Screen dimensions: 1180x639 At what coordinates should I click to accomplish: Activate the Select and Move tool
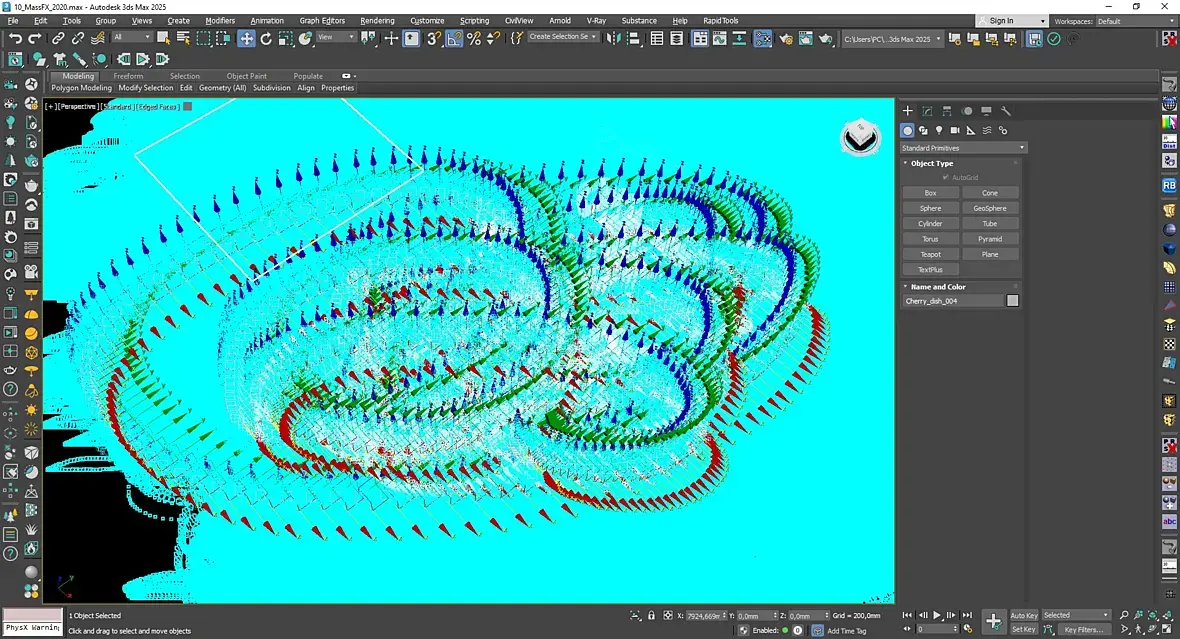[246, 38]
